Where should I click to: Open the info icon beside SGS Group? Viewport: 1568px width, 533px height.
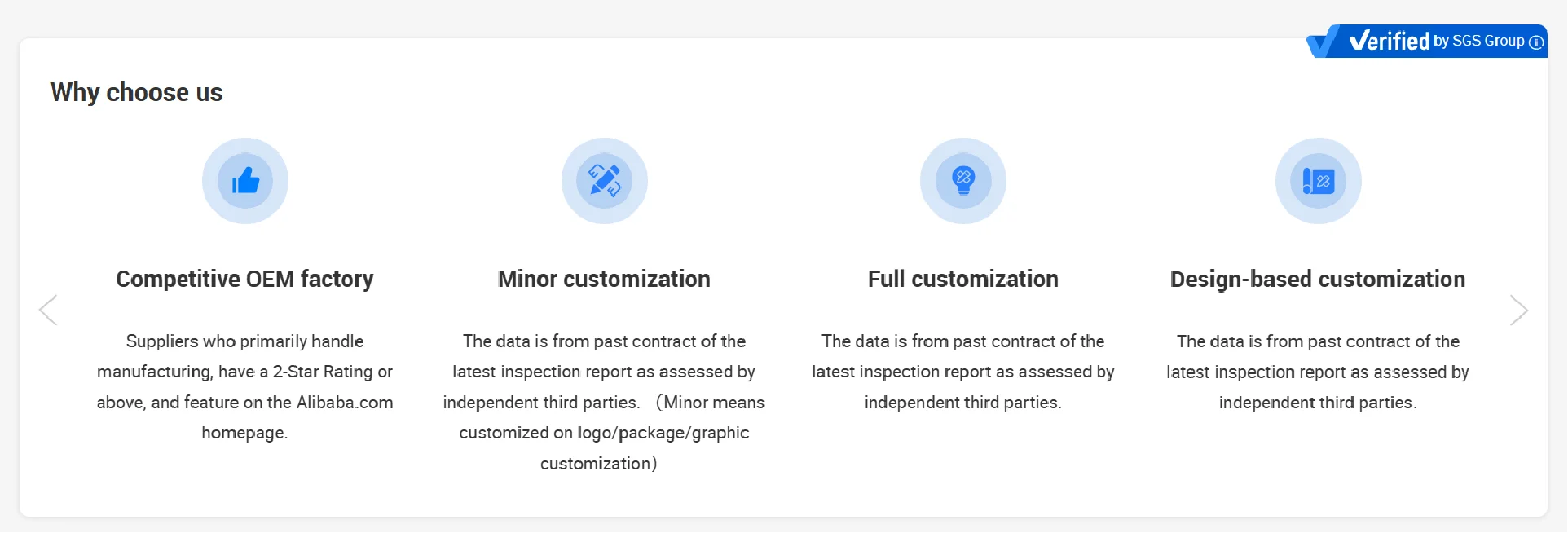coord(1536,42)
